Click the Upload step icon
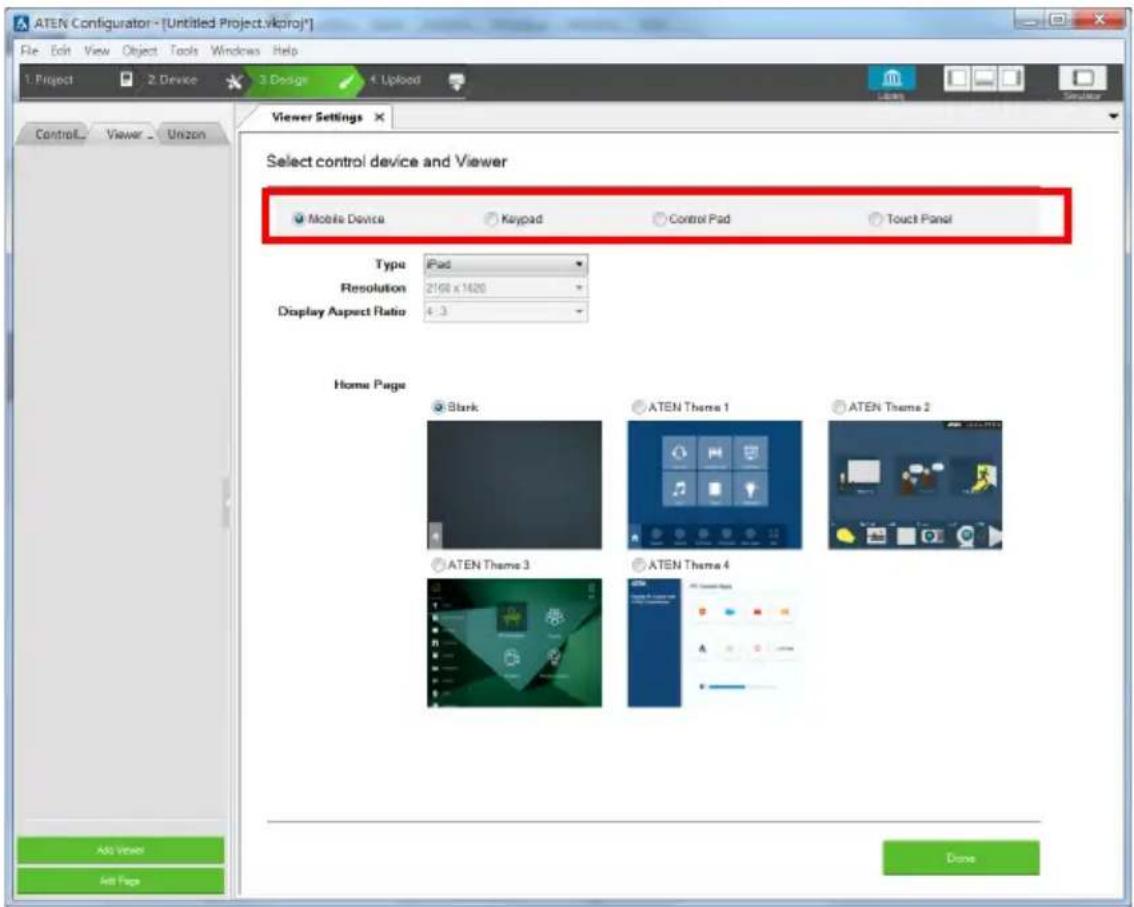Screen dimensions: 1134x907 coord(456,81)
